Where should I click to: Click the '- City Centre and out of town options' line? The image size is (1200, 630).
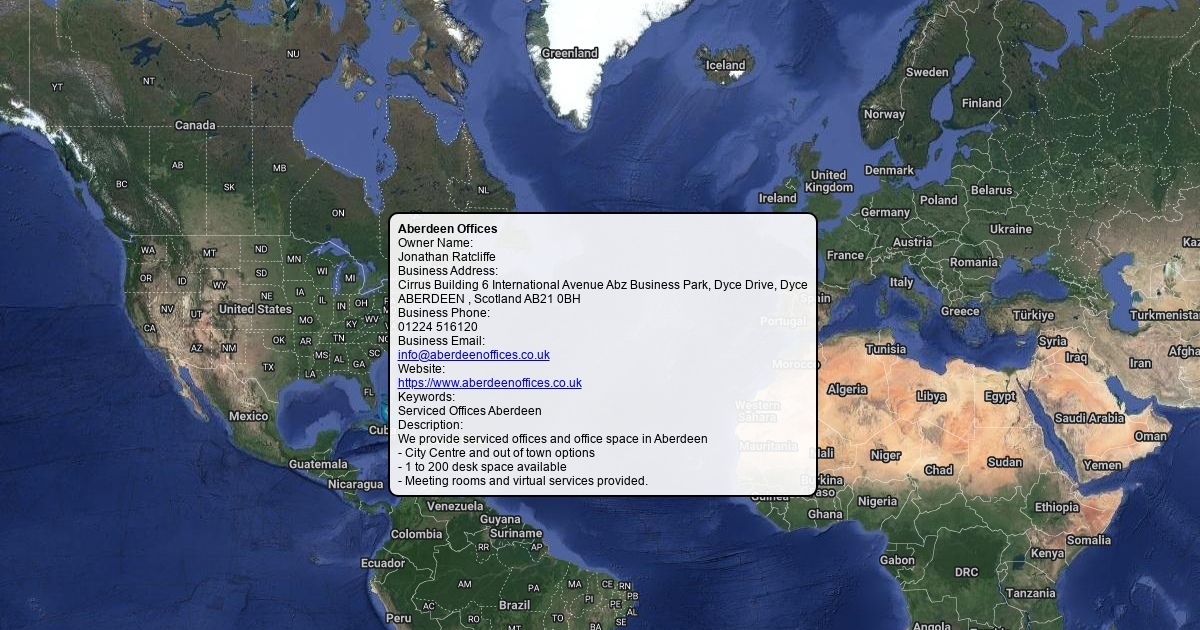pos(496,453)
